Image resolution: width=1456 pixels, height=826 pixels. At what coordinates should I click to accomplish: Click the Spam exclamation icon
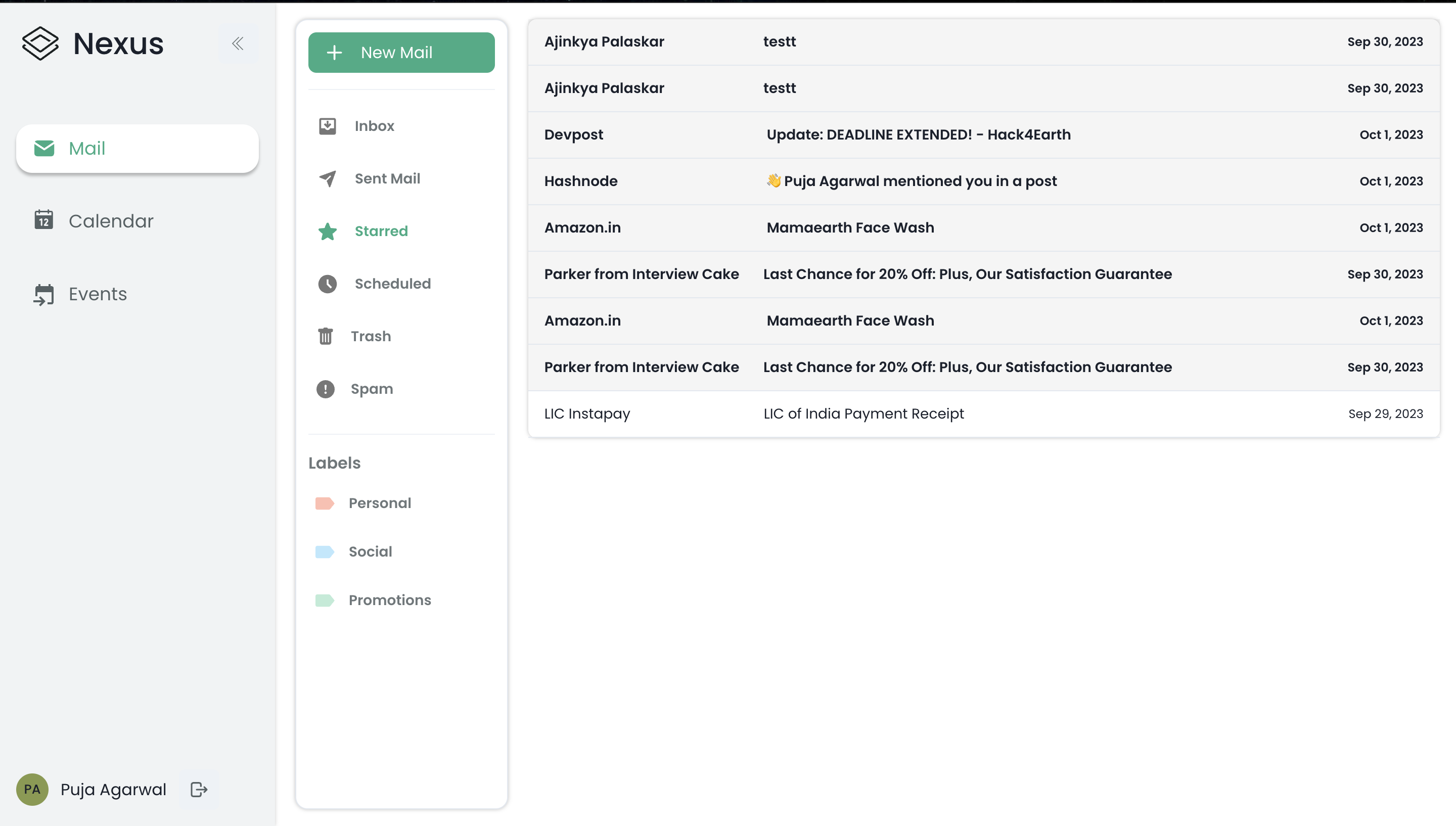pos(326,389)
